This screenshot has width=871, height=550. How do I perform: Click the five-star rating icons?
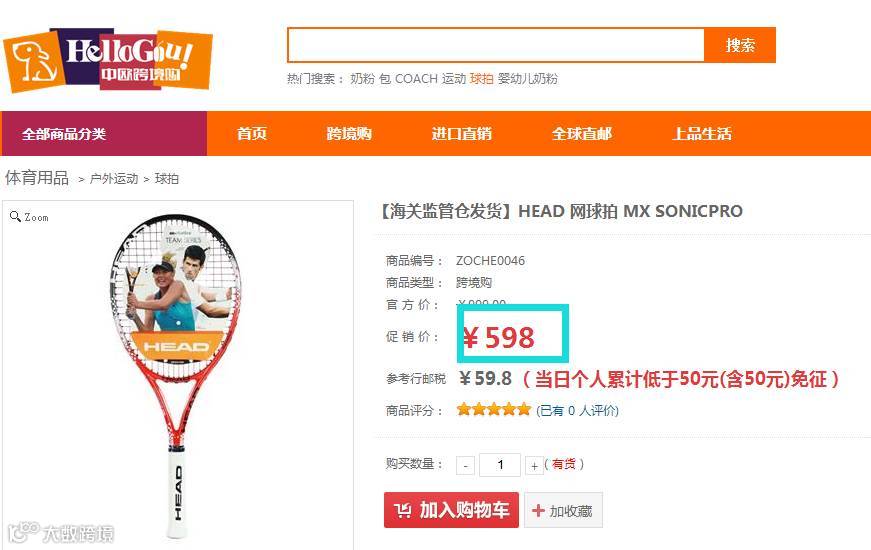(494, 410)
